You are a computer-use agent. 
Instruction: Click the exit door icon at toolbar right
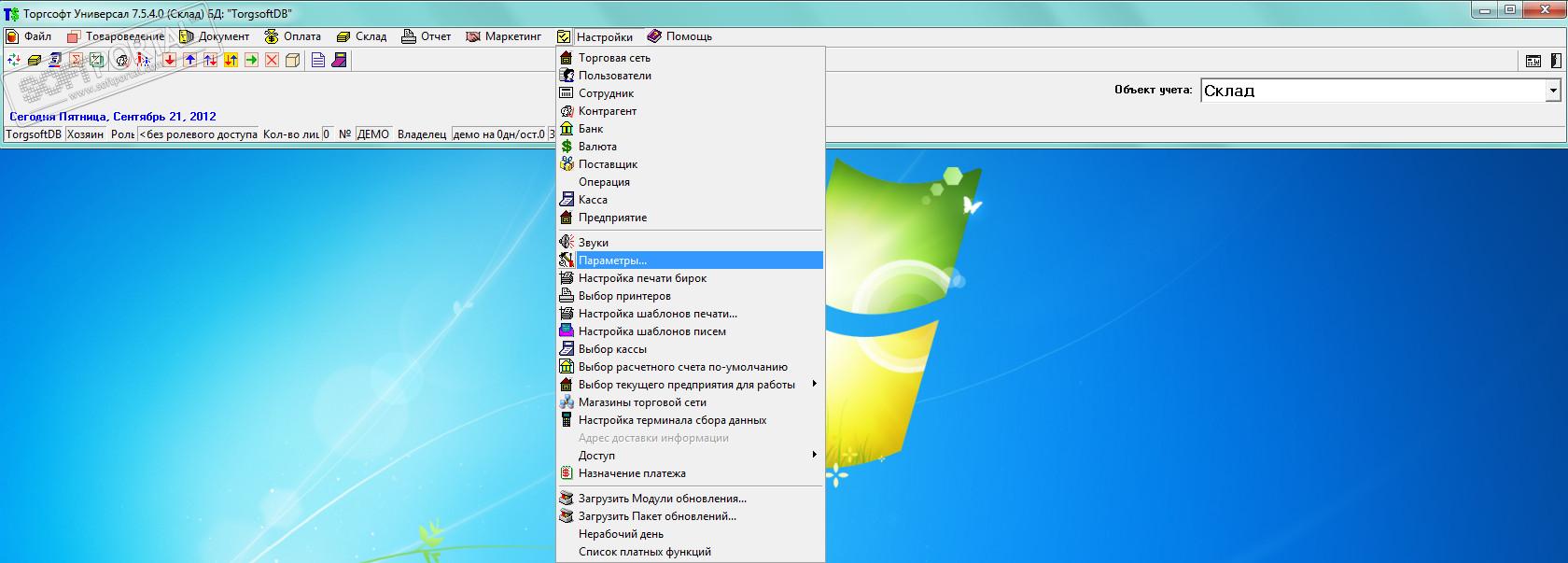[1554, 61]
